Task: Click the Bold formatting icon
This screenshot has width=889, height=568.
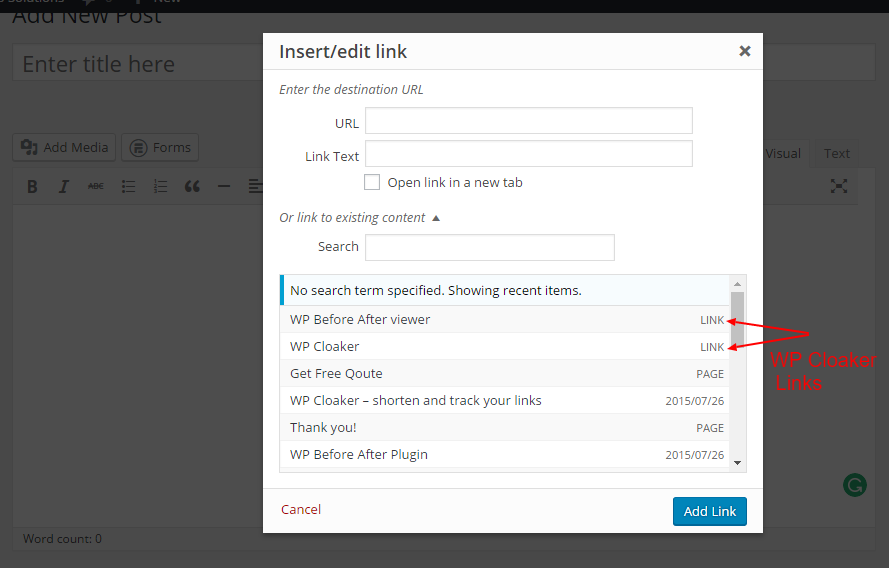Action: point(32,186)
